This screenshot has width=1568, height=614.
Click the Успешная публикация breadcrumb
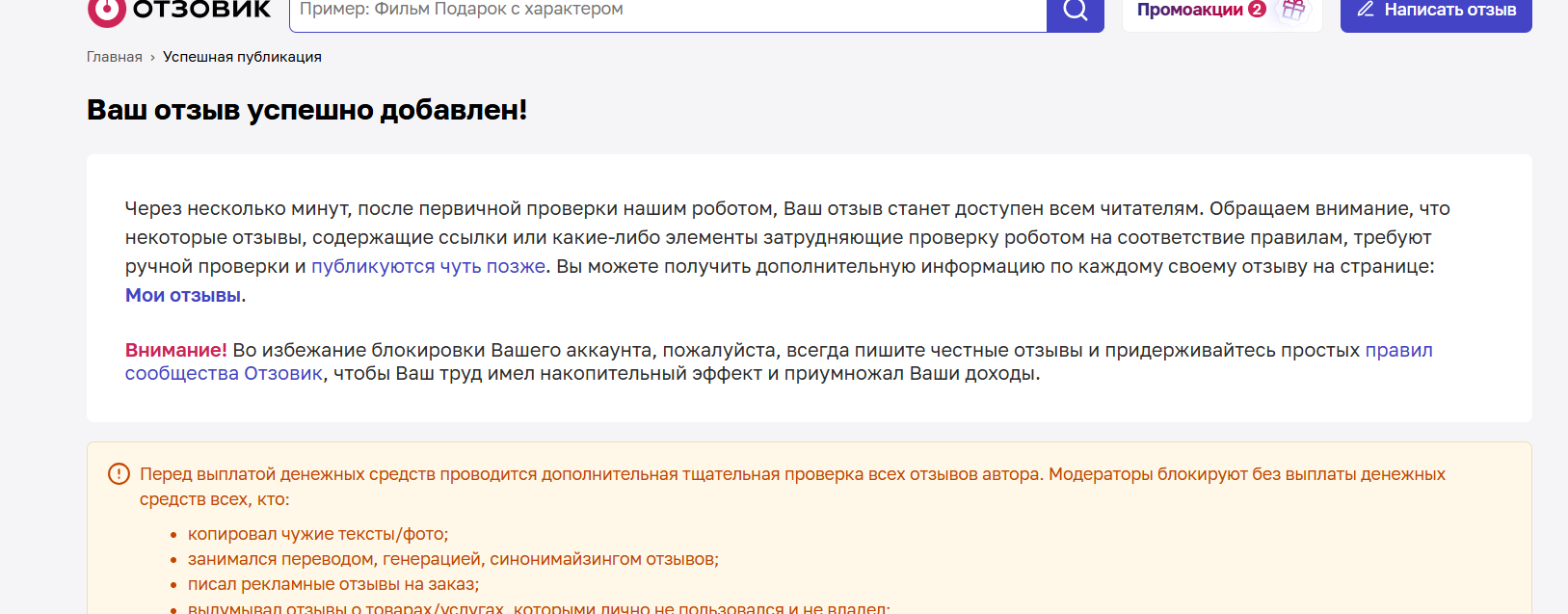pyautogui.click(x=242, y=57)
